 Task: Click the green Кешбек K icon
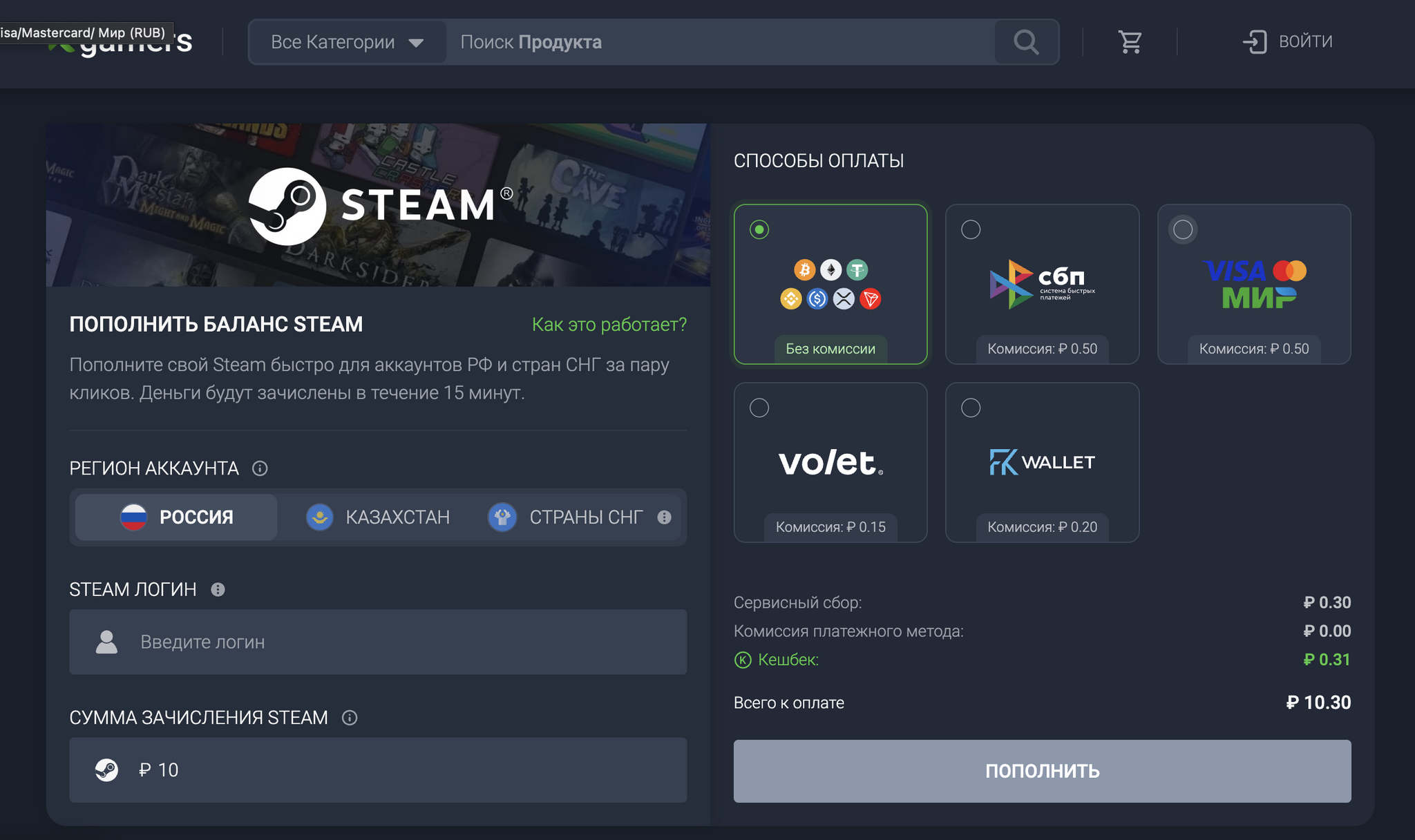[x=743, y=660]
